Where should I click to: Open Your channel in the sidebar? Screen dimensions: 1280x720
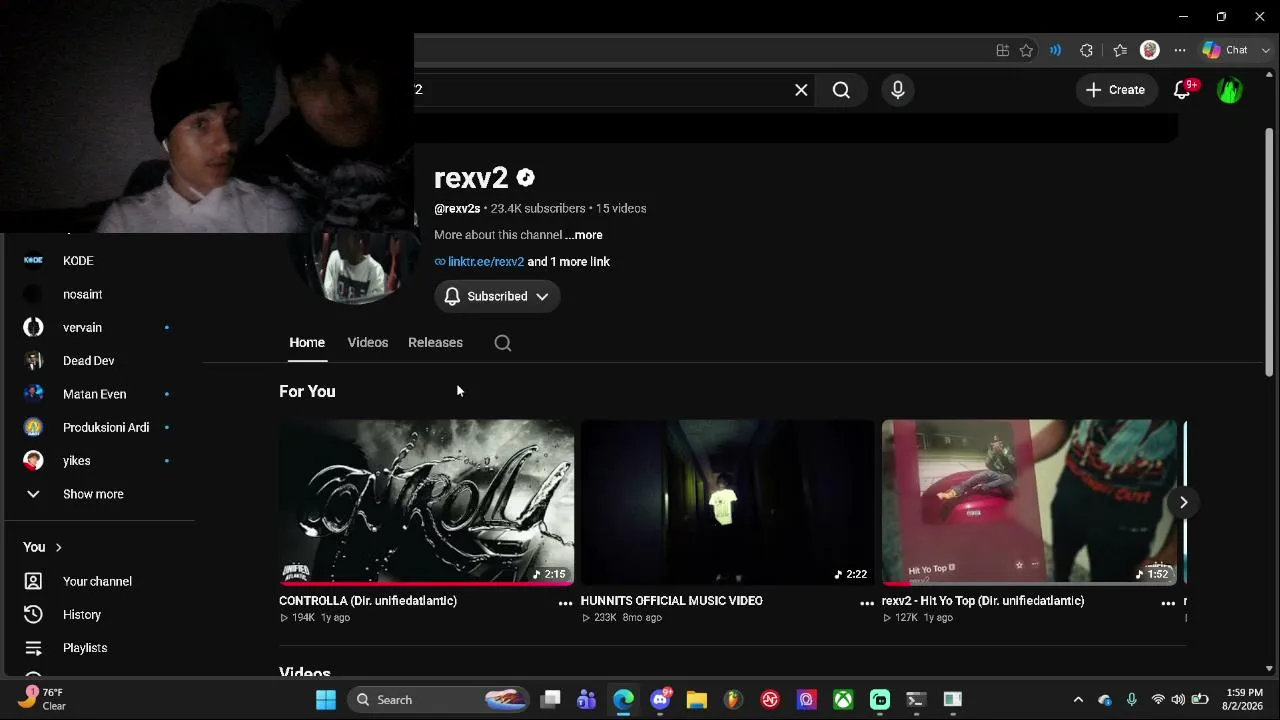pyautogui.click(x=98, y=581)
